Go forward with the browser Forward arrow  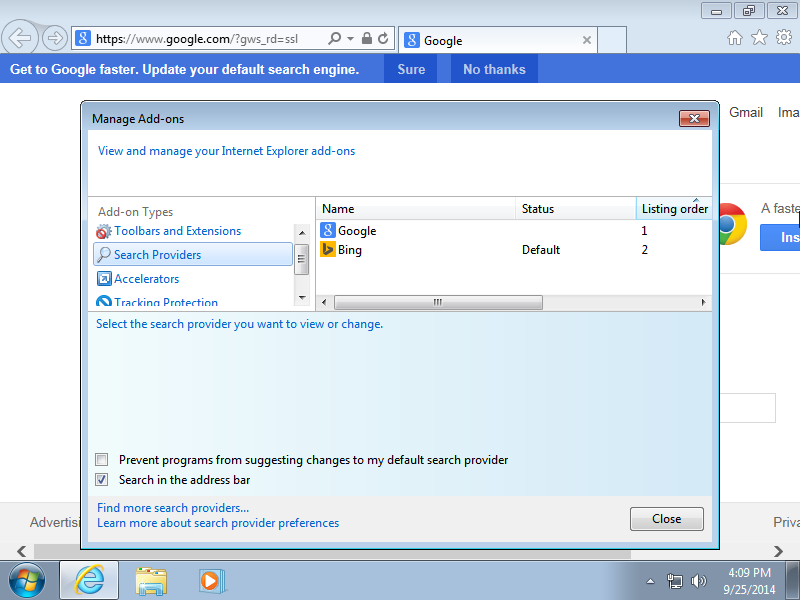click(x=55, y=38)
